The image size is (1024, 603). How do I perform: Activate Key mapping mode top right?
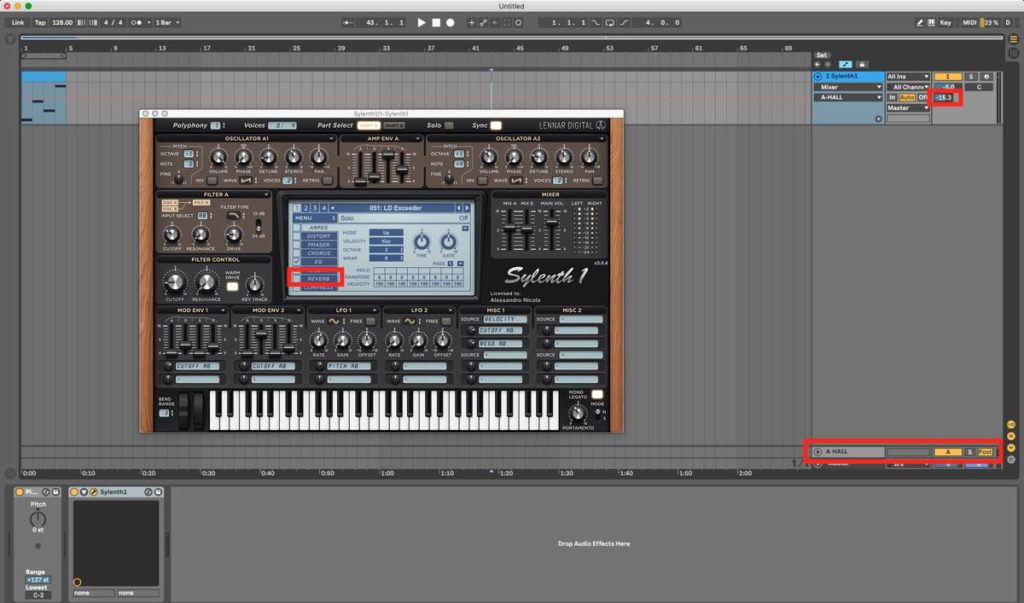click(945, 22)
